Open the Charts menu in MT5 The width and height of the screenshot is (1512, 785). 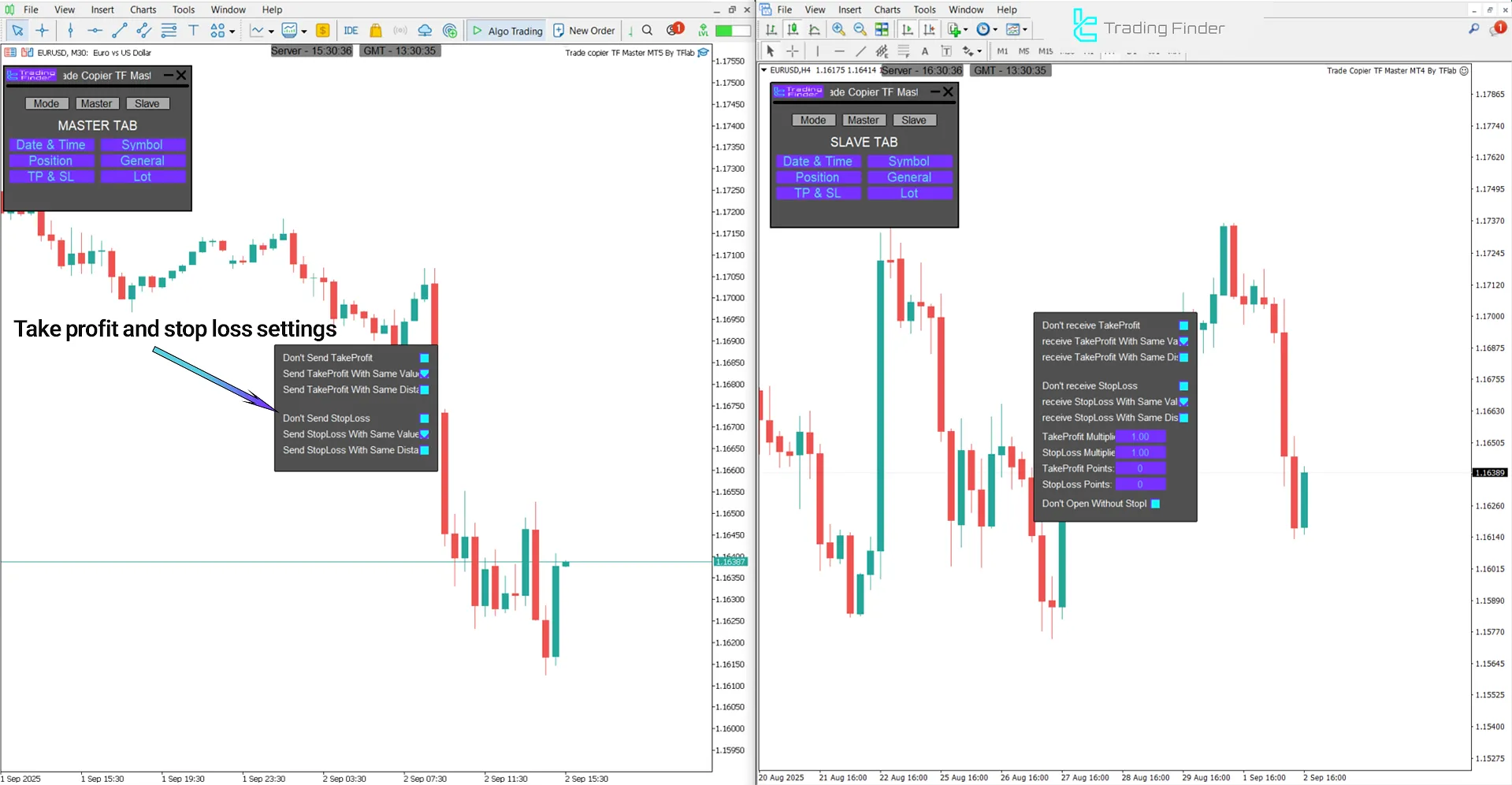(x=143, y=9)
